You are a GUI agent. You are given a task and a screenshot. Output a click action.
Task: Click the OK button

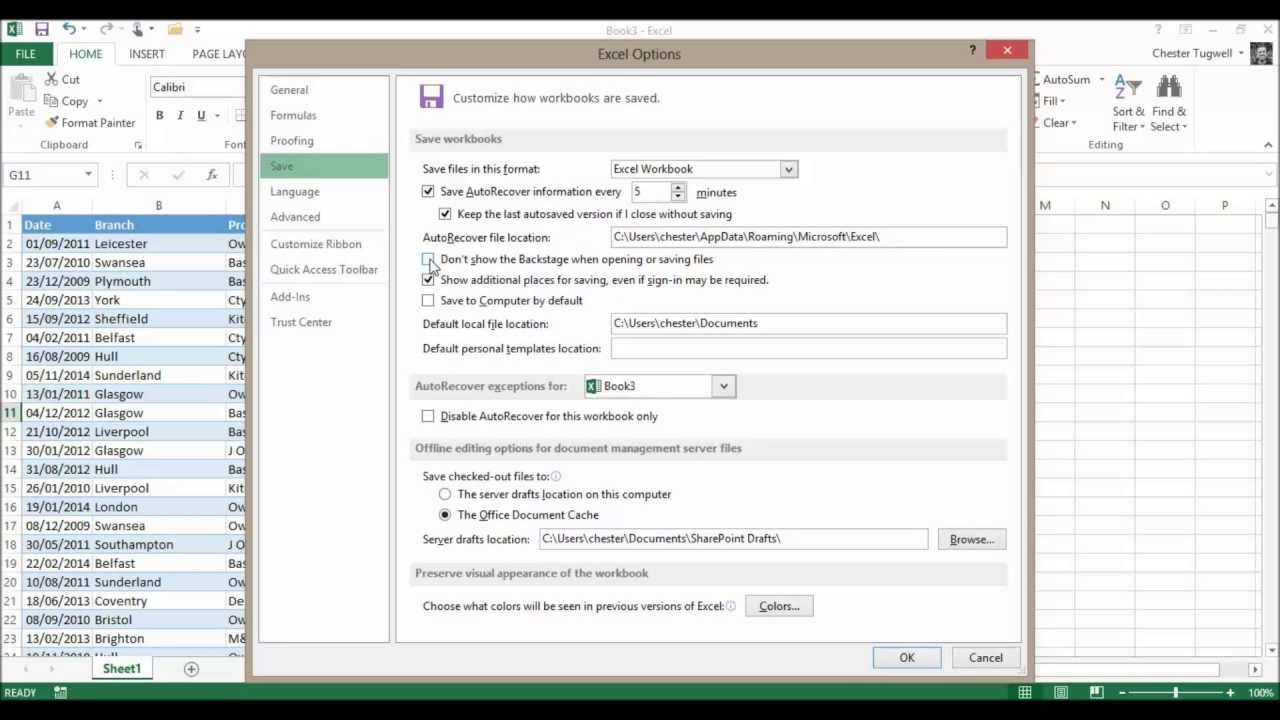click(907, 658)
